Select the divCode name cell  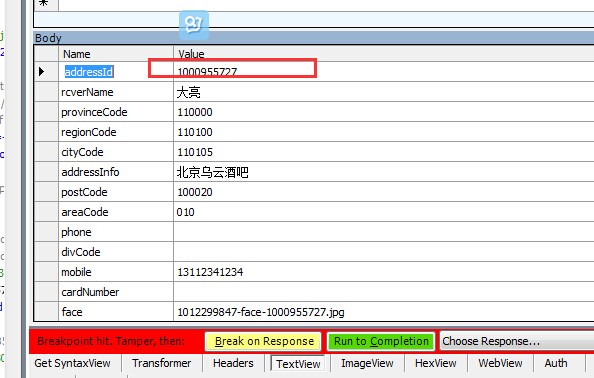pyautogui.click(x=116, y=252)
